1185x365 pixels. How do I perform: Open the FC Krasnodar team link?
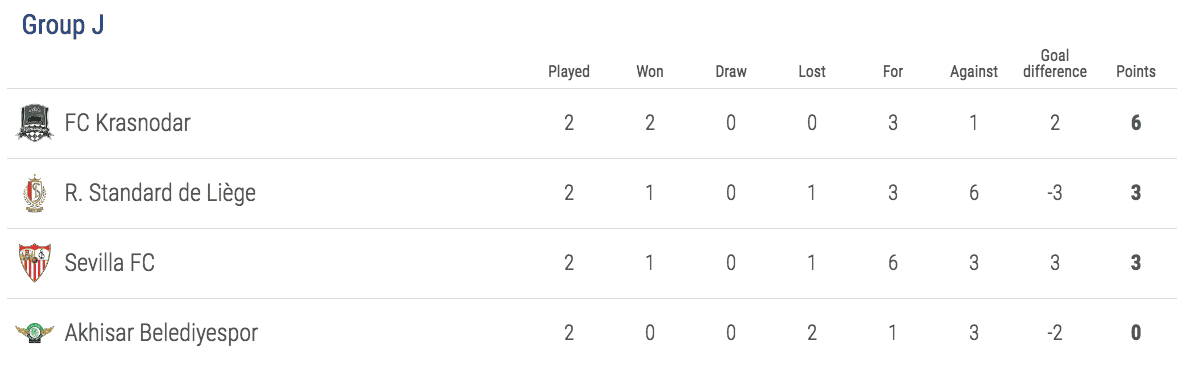(x=128, y=122)
